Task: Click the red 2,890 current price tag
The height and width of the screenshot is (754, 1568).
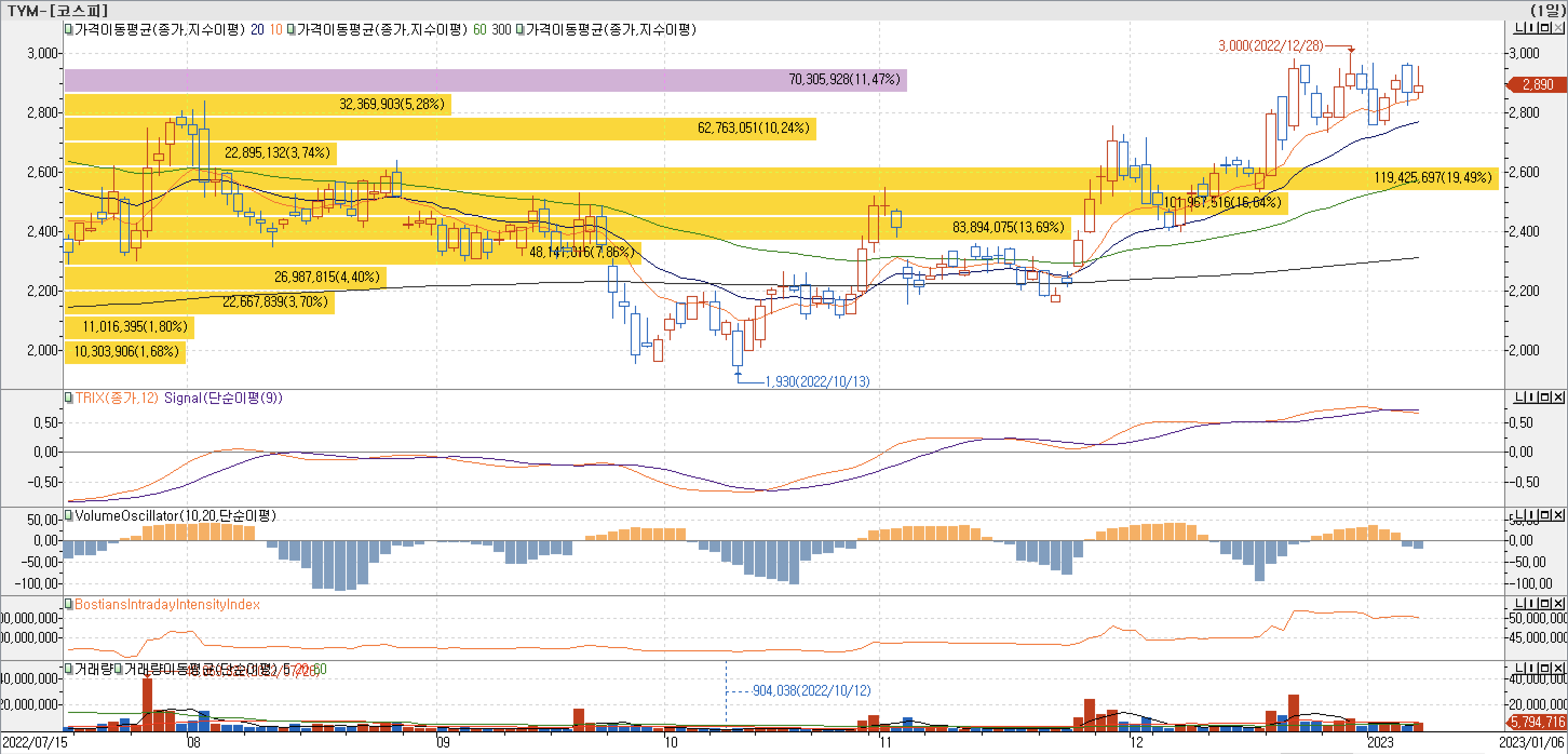Action: pyautogui.click(x=1537, y=85)
